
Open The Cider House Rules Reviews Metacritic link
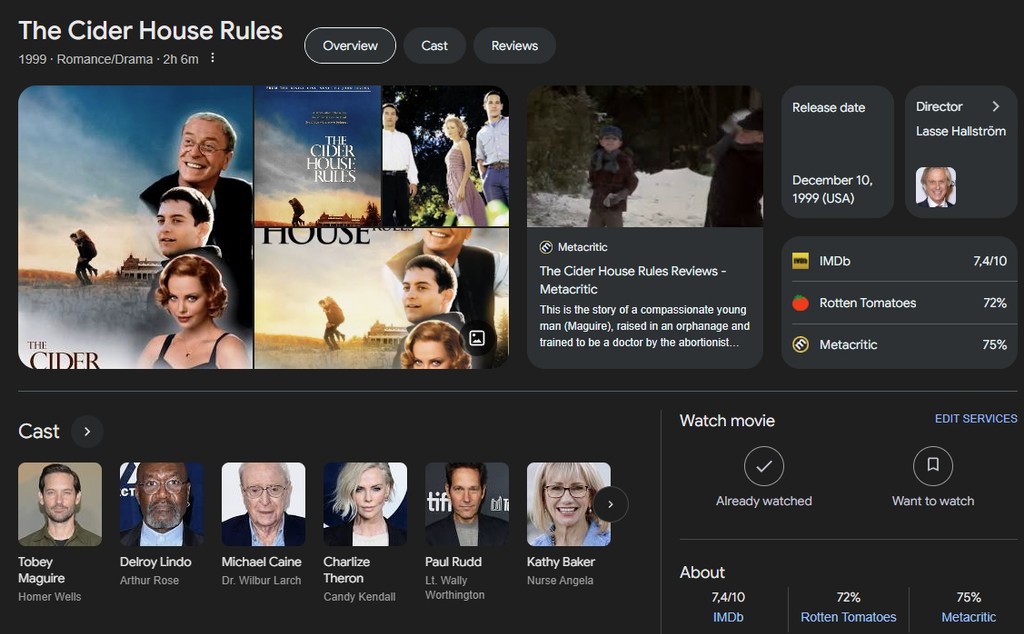(x=633, y=279)
